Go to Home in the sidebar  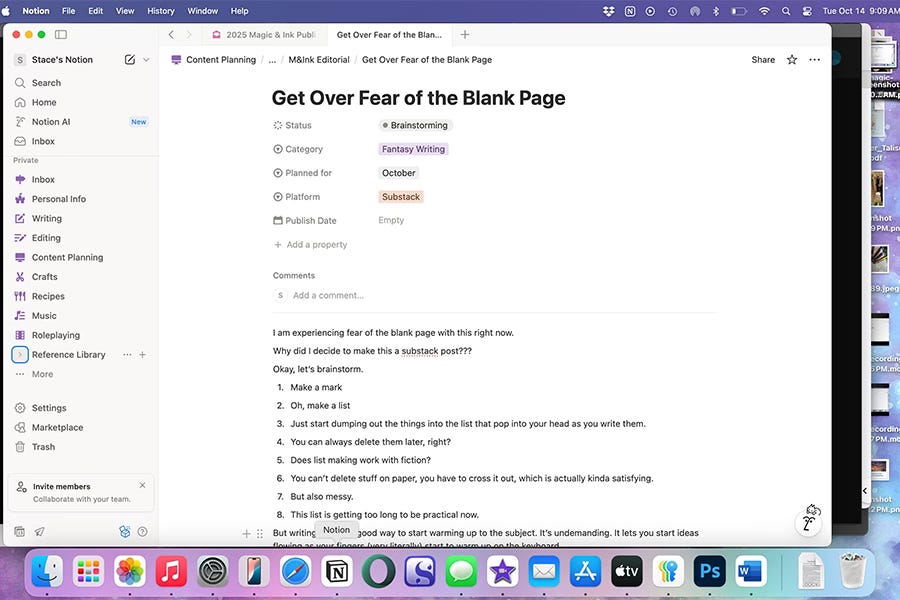tap(42, 102)
